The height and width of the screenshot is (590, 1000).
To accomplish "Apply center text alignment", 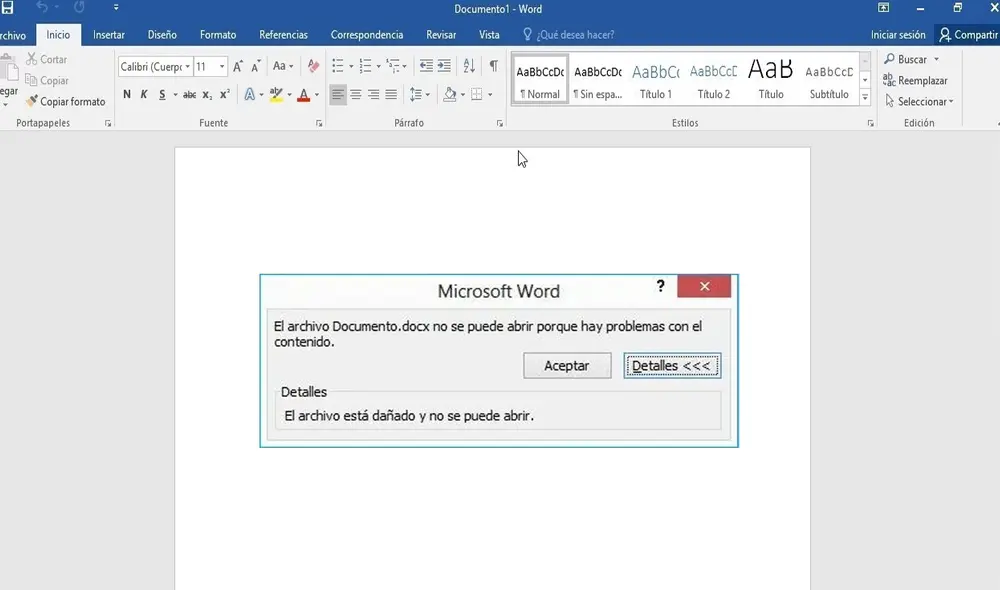I will (x=354, y=94).
